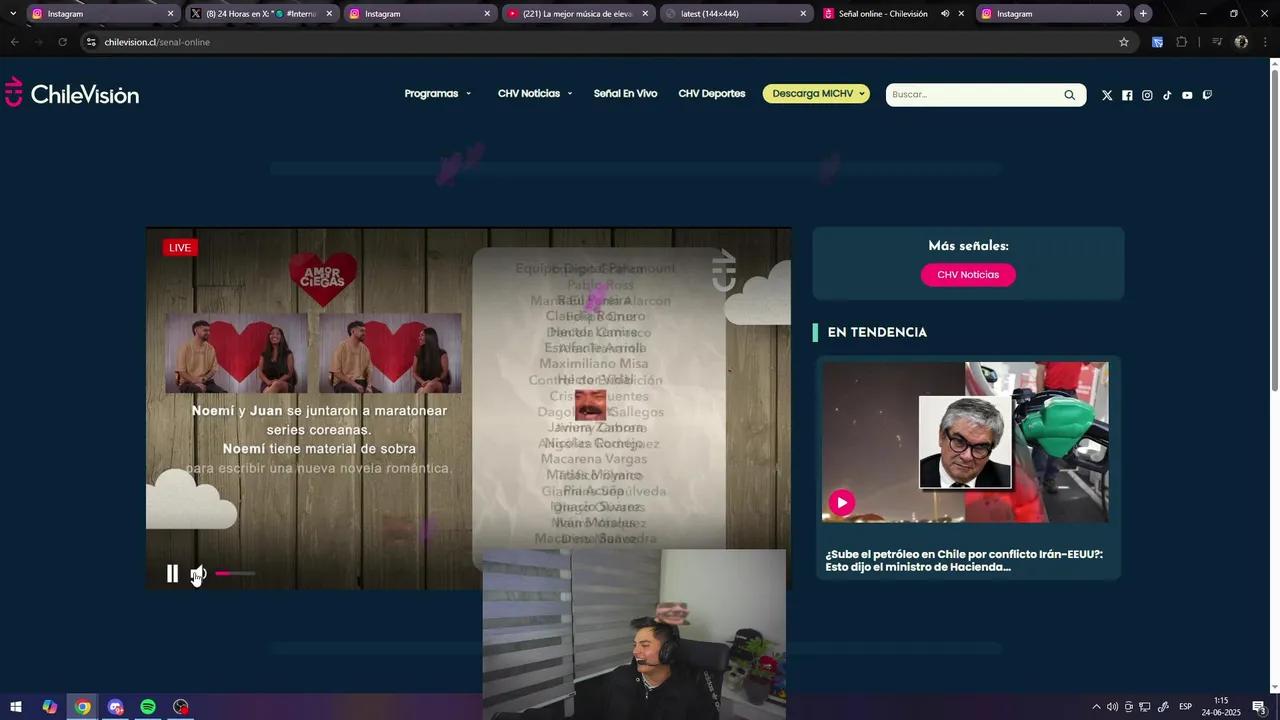This screenshot has height=720, width=1280.
Task: Open the tab search dropdown arrow
Action: click(x=13, y=14)
